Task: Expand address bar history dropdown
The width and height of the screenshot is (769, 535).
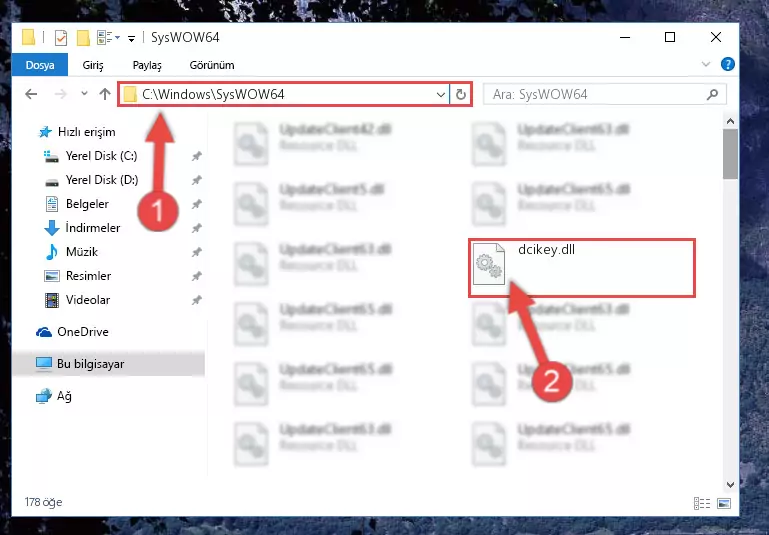Action: click(x=441, y=94)
